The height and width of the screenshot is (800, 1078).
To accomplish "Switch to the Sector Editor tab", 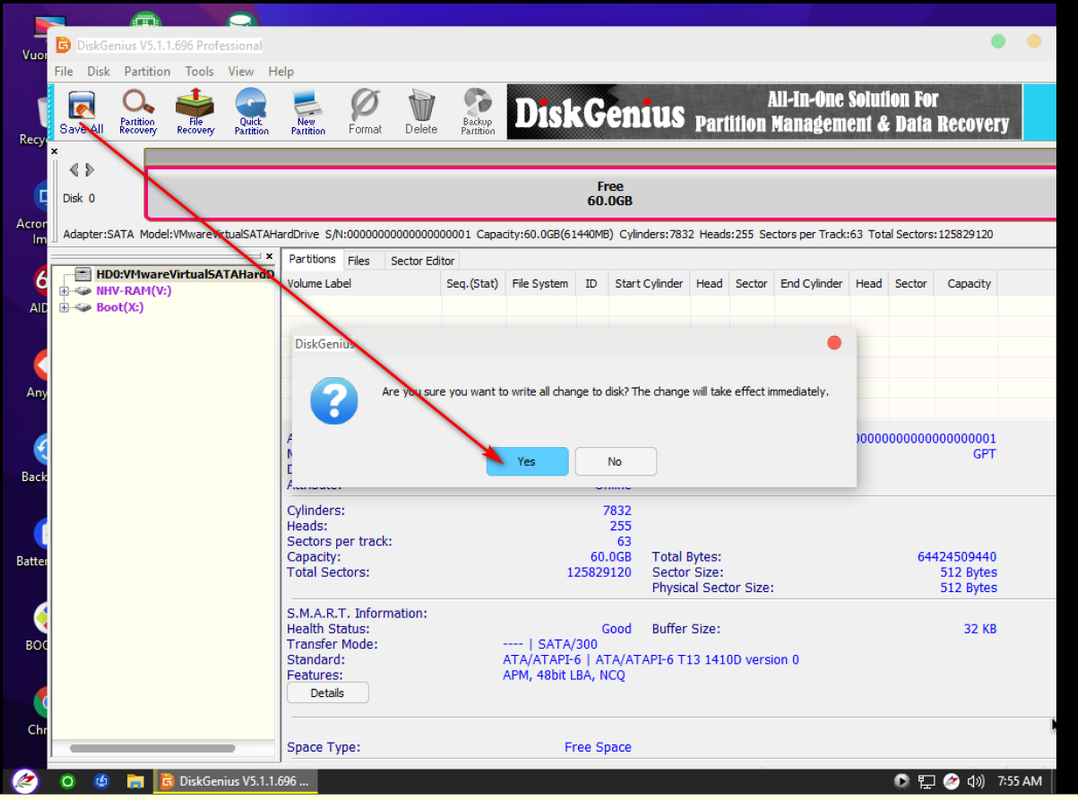I will pyautogui.click(x=422, y=260).
